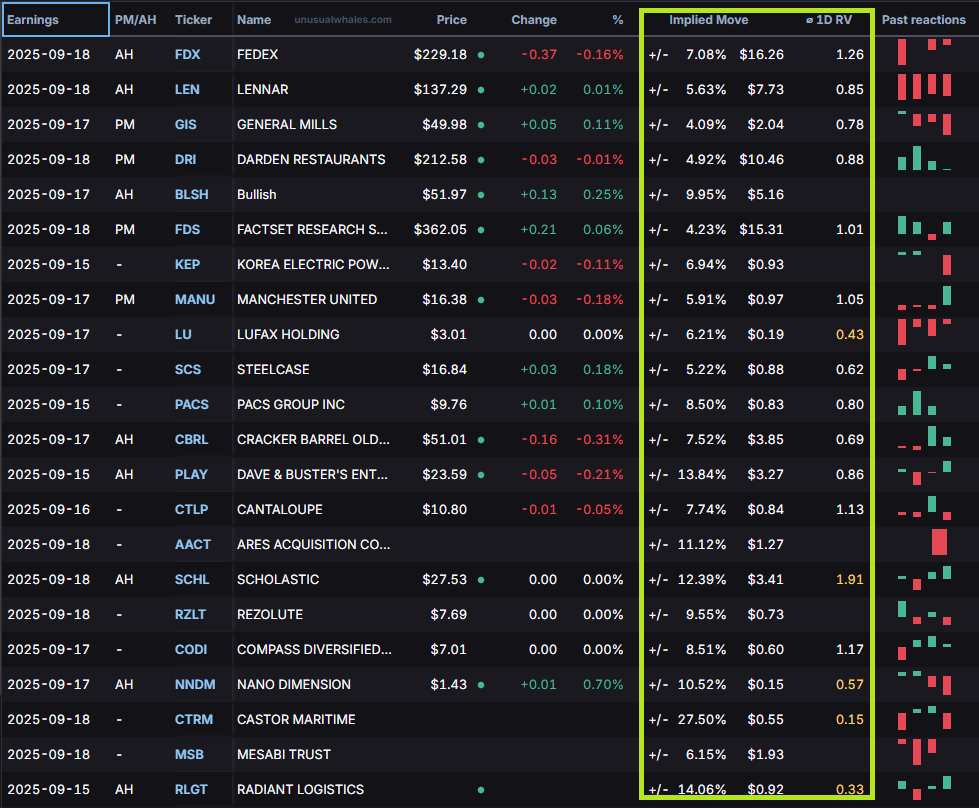
Task: Sort by the Implied Move column header
Action: point(709,19)
